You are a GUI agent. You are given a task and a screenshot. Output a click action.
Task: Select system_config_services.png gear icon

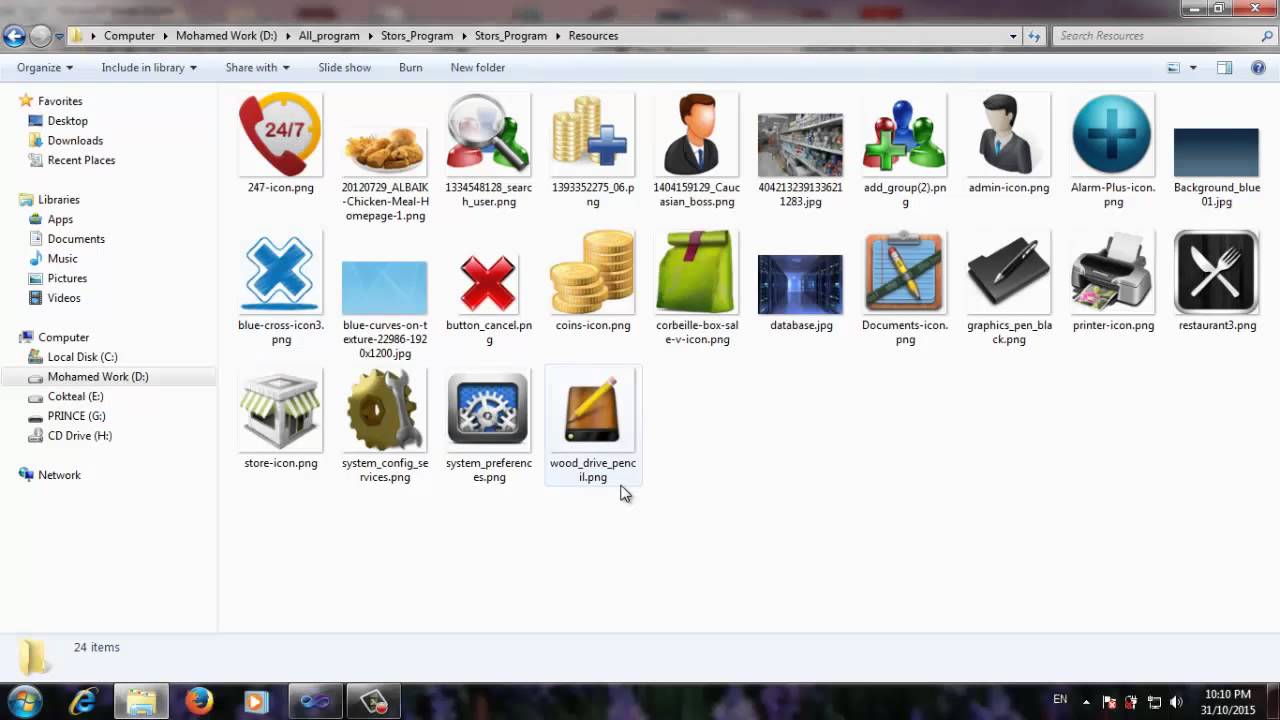point(385,411)
